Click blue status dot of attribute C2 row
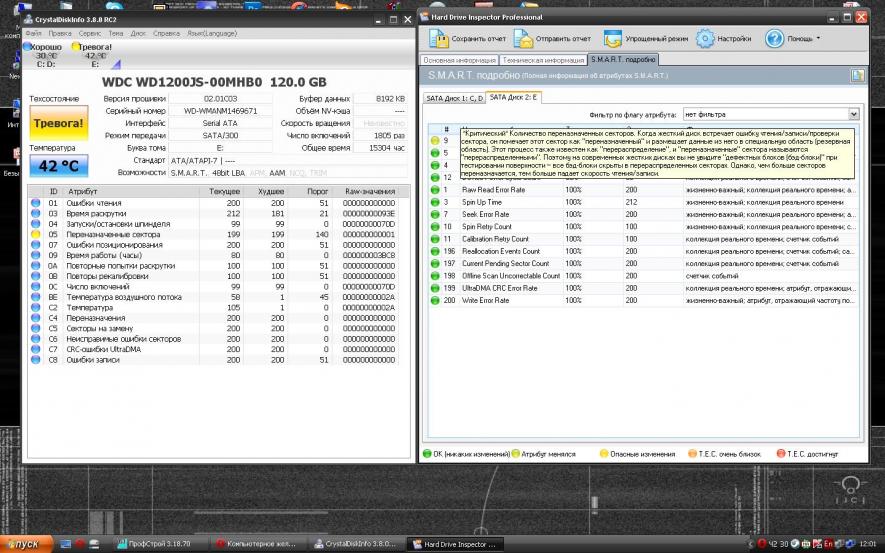Screen dimensions: 885x553 point(36,308)
